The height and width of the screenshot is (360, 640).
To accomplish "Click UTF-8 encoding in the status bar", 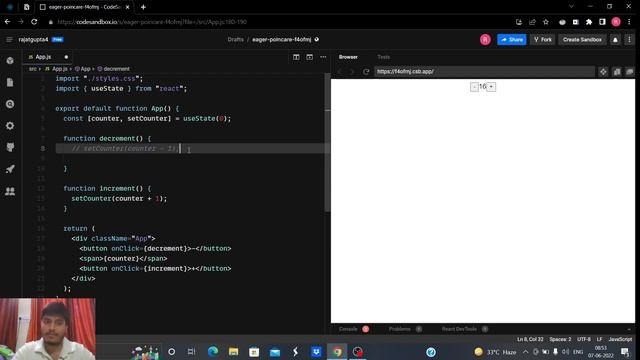I will pyautogui.click(x=584, y=339).
